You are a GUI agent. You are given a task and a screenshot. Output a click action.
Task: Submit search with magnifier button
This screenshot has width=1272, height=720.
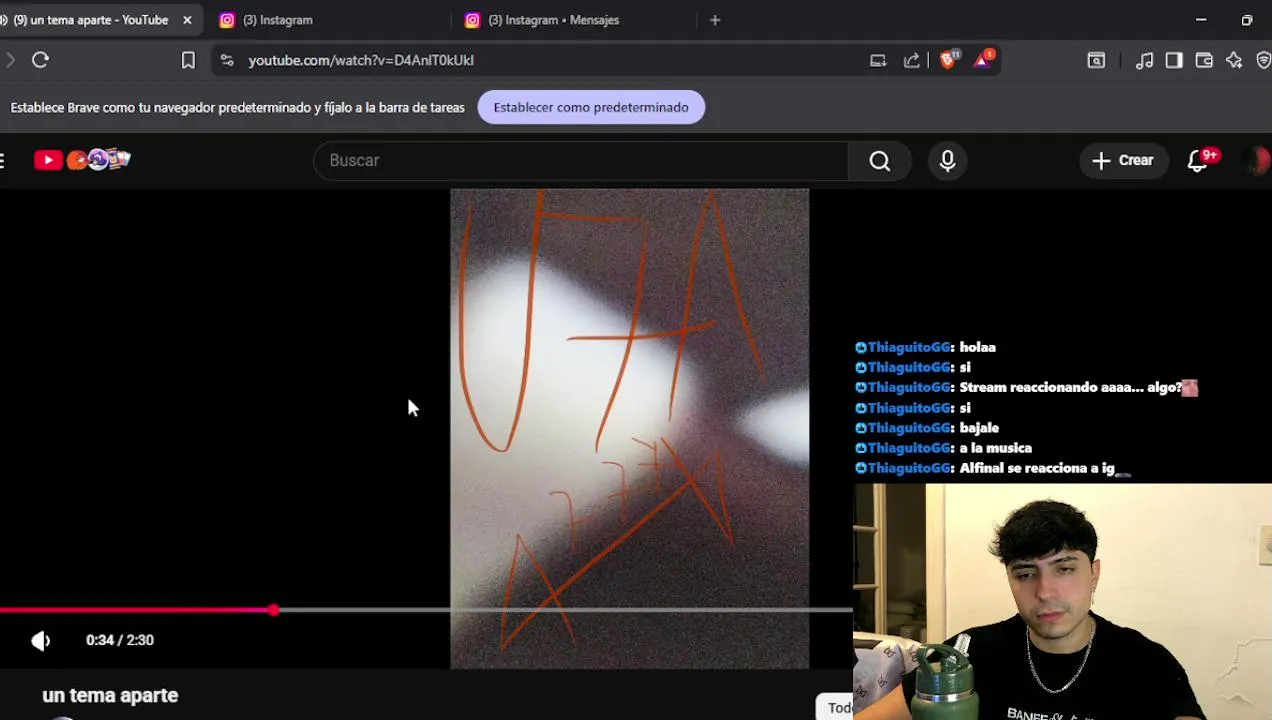point(879,160)
